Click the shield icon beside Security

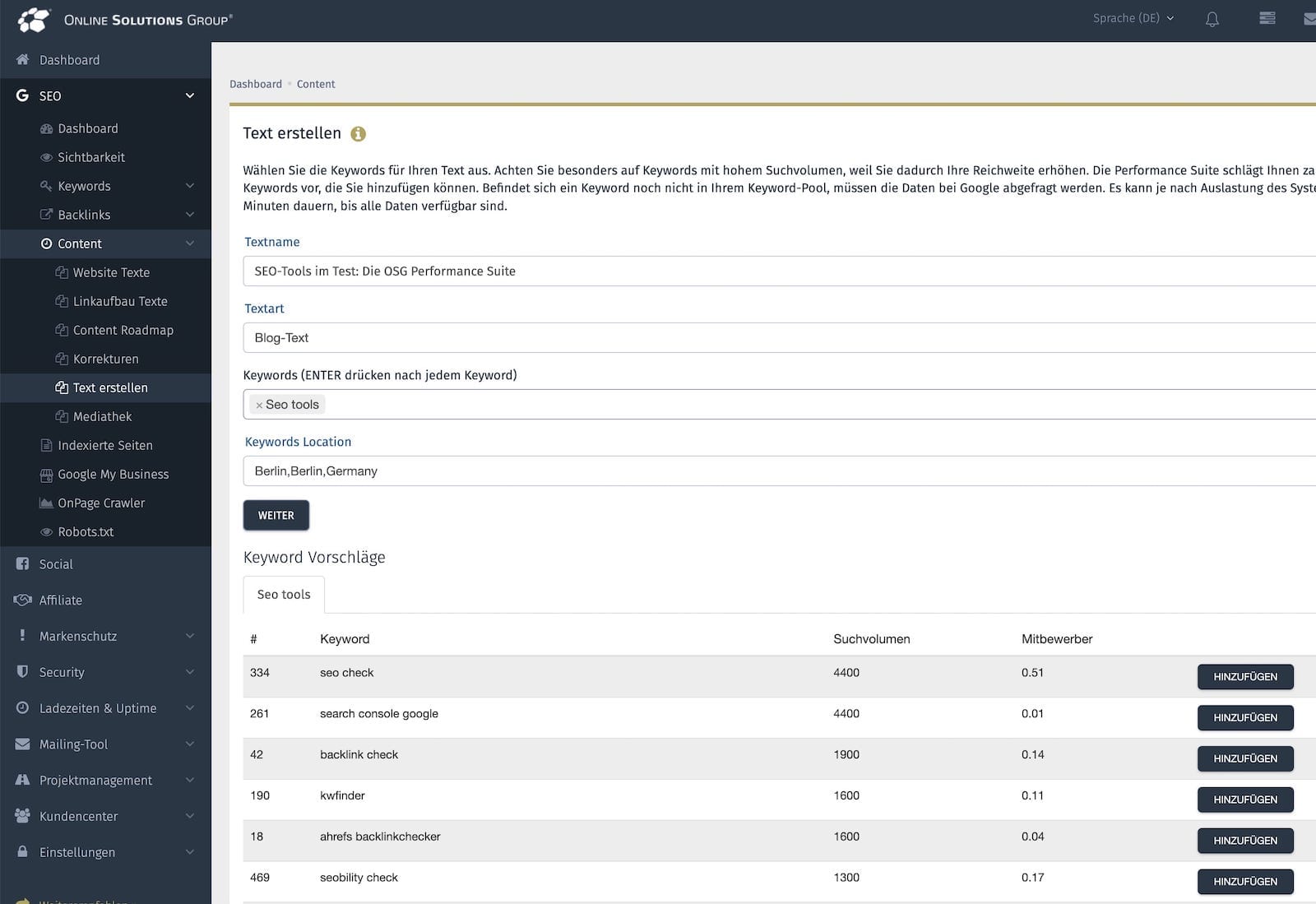22,672
